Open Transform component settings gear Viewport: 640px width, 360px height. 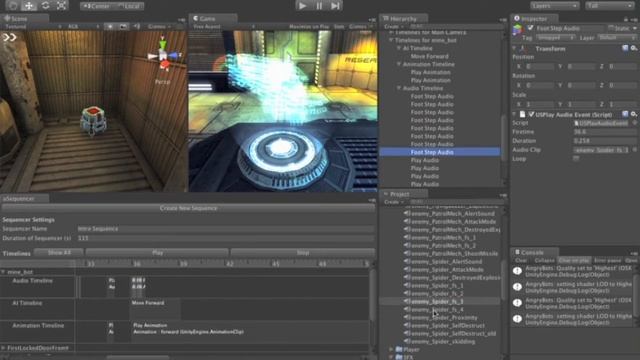(634, 48)
